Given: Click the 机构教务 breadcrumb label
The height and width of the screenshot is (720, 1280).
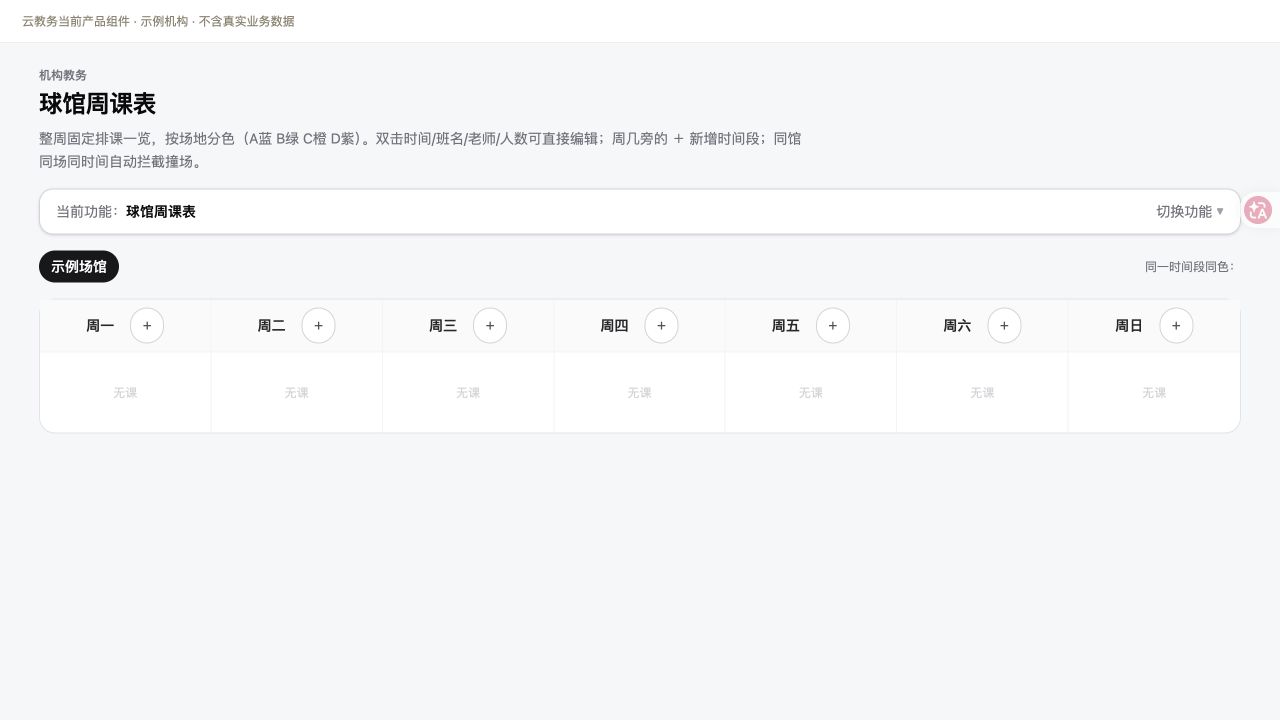Looking at the screenshot, I should click(63, 75).
